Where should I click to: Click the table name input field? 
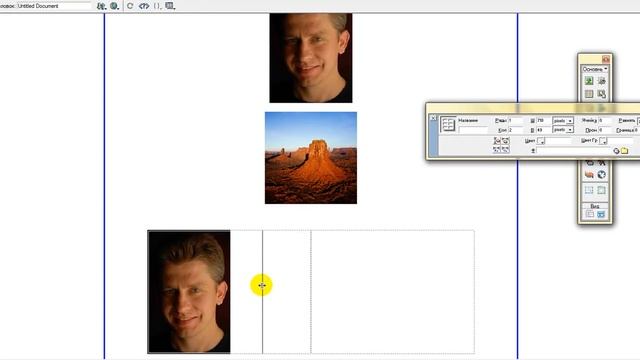coord(473,130)
